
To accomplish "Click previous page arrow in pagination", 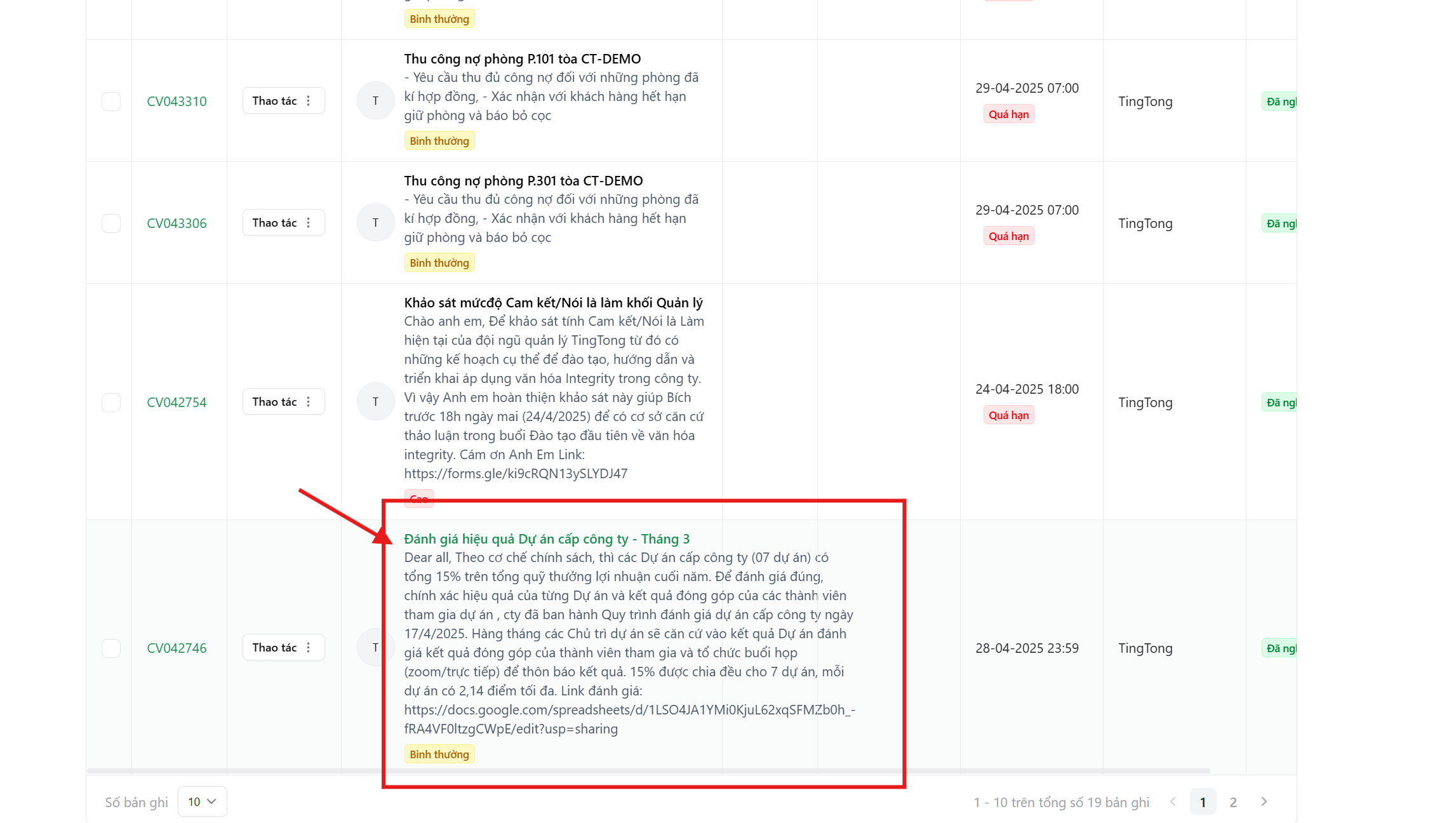I will click(x=1173, y=802).
